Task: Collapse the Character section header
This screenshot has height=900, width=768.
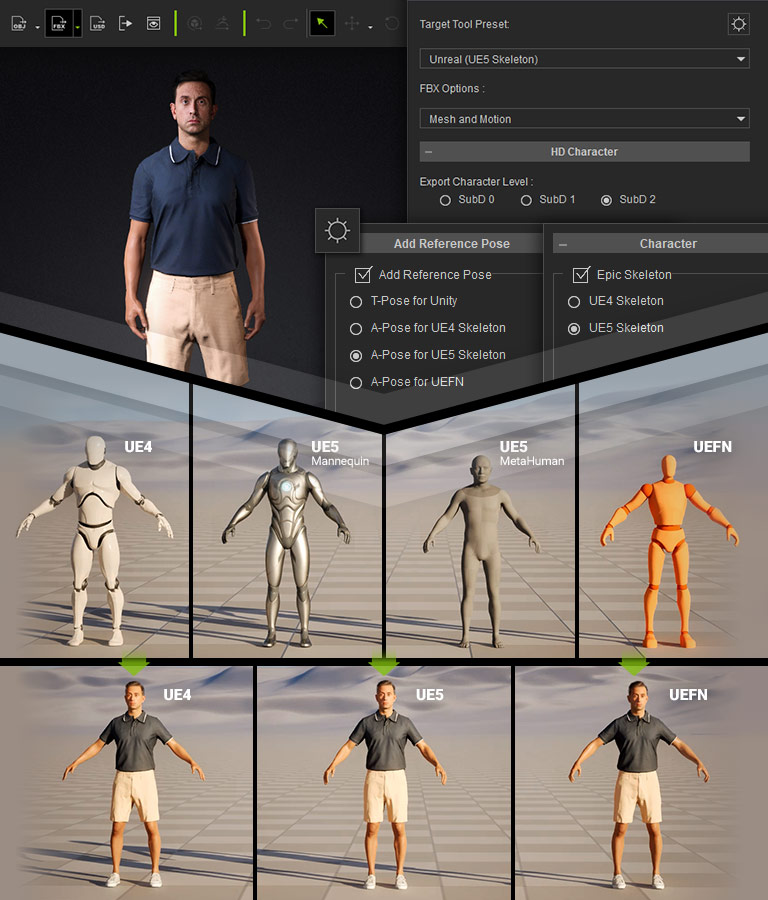Action: click(562, 244)
